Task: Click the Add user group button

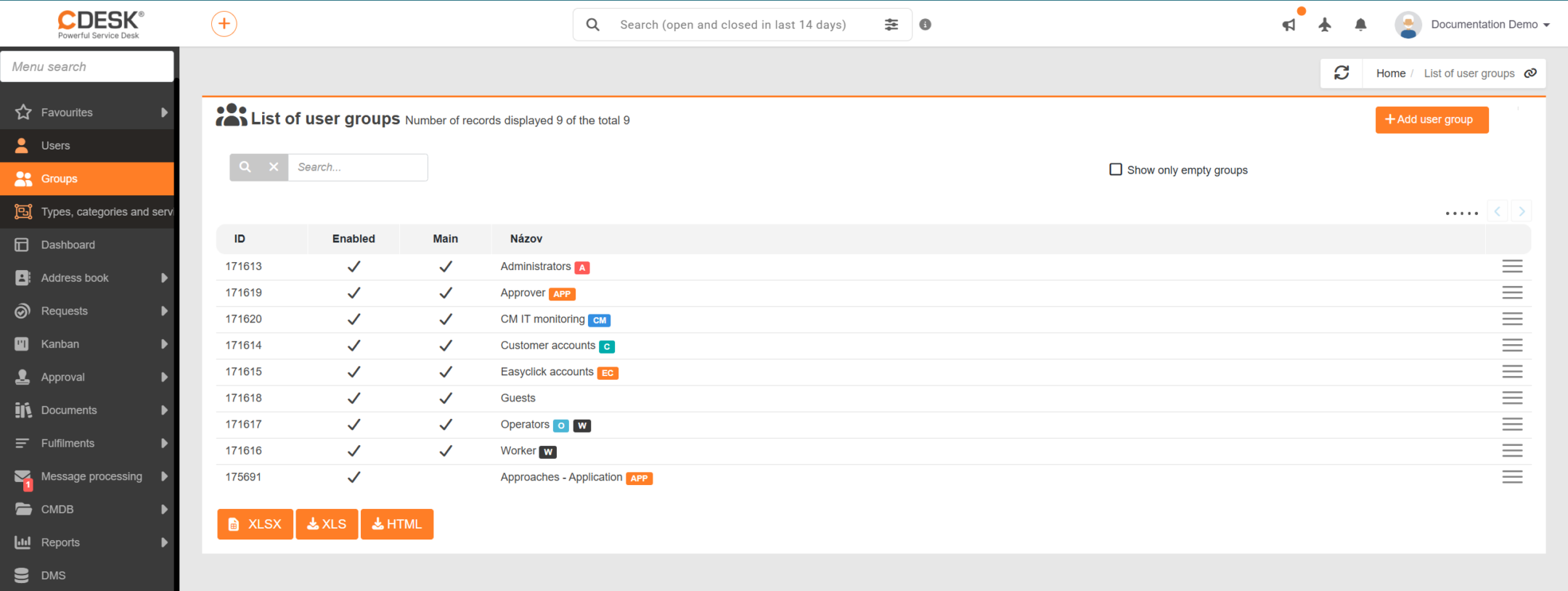Action: [x=1432, y=120]
